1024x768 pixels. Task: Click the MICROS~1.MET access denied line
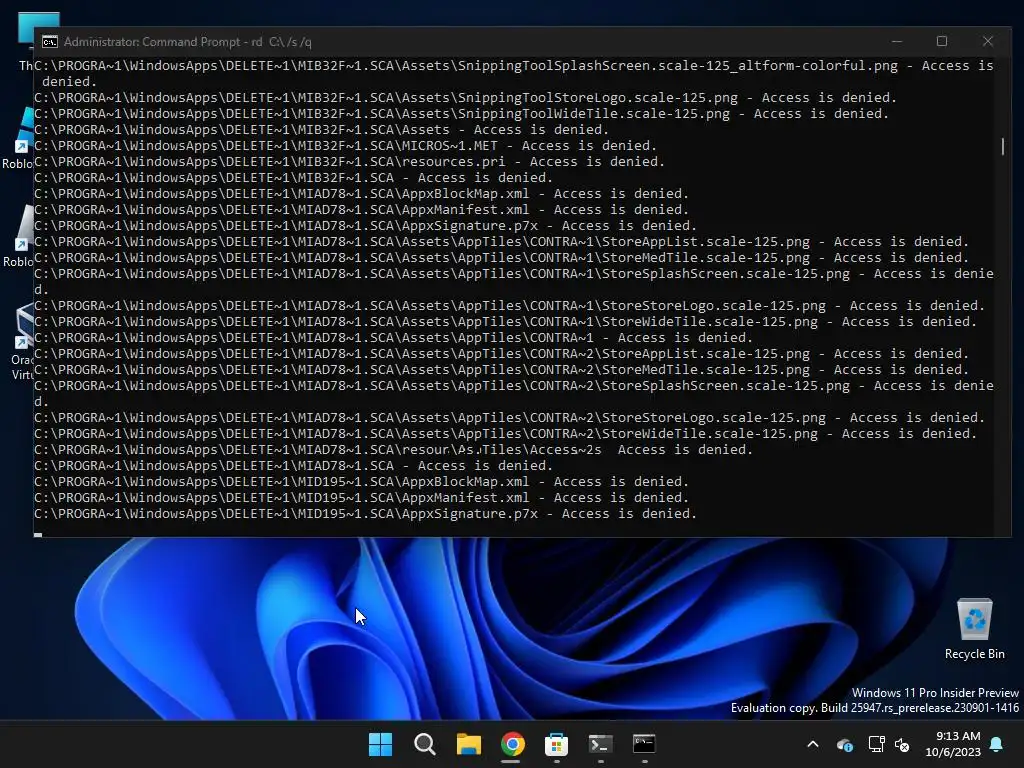tap(345, 146)
